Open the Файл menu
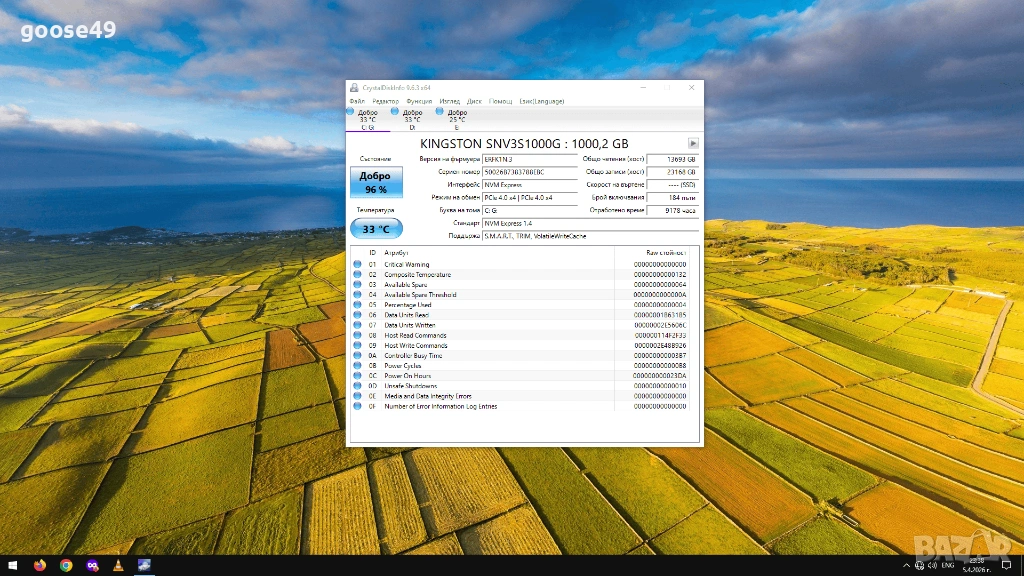Image resolution: width=1024 pixels, height=576 pixels. pyautogui.click(x=357, y=101)
